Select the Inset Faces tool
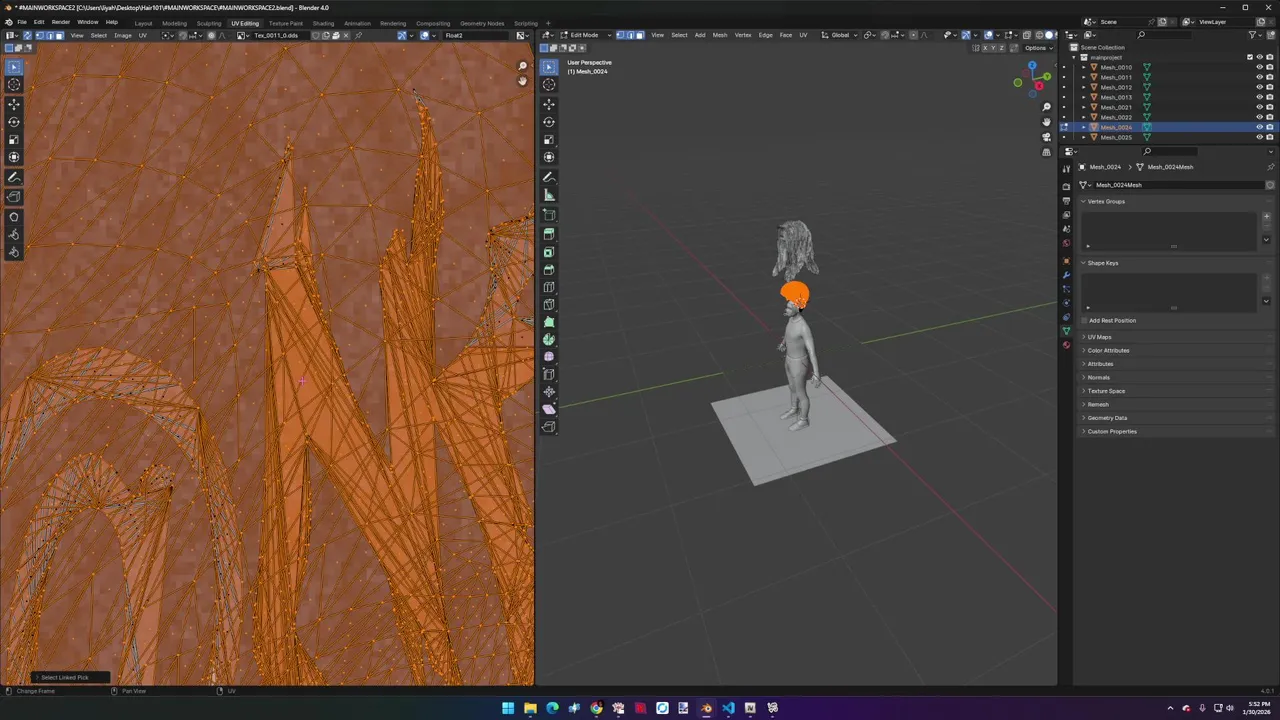This screenshot has width=1280, height=720. coord(549,252)
